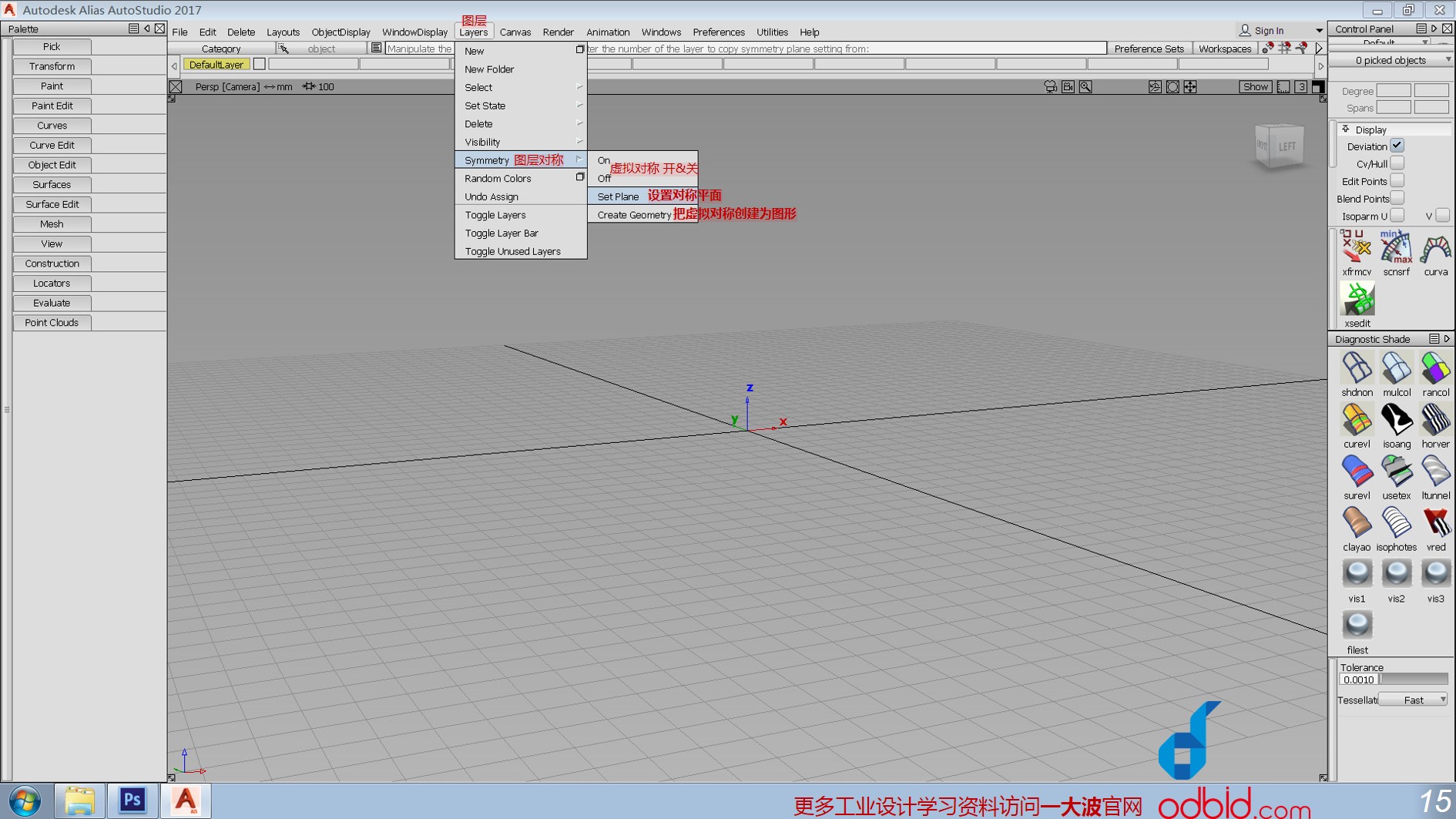The image size is (1456, 819).
Task: Select the scnsrf tool icon
Action: [1396, 247]
